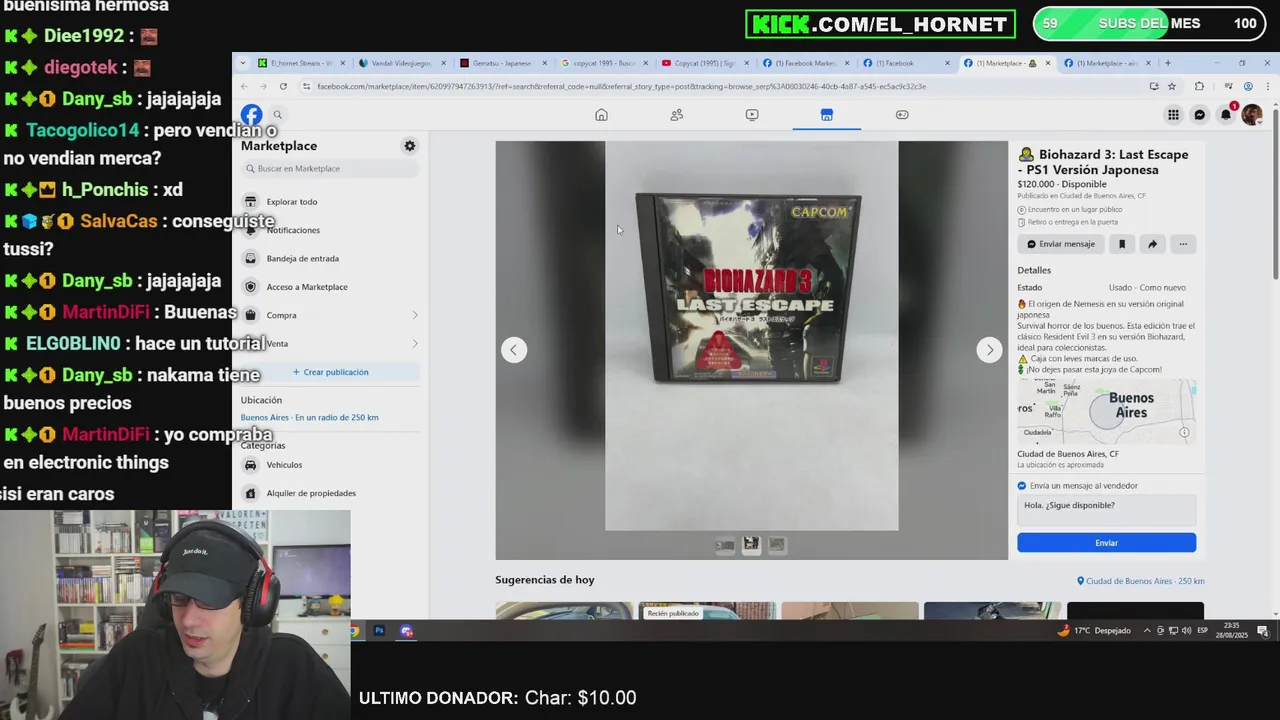Click the Buenos Aires map preview
Image resolution: width=1280 pixels, height=720 pixels.
[1106, 411]
